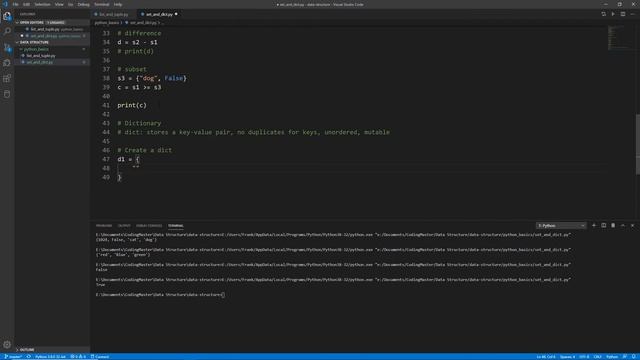This screenshot has height=360, width=640.
Task: Kill terminal with trash icon
Action: (613, 225)
